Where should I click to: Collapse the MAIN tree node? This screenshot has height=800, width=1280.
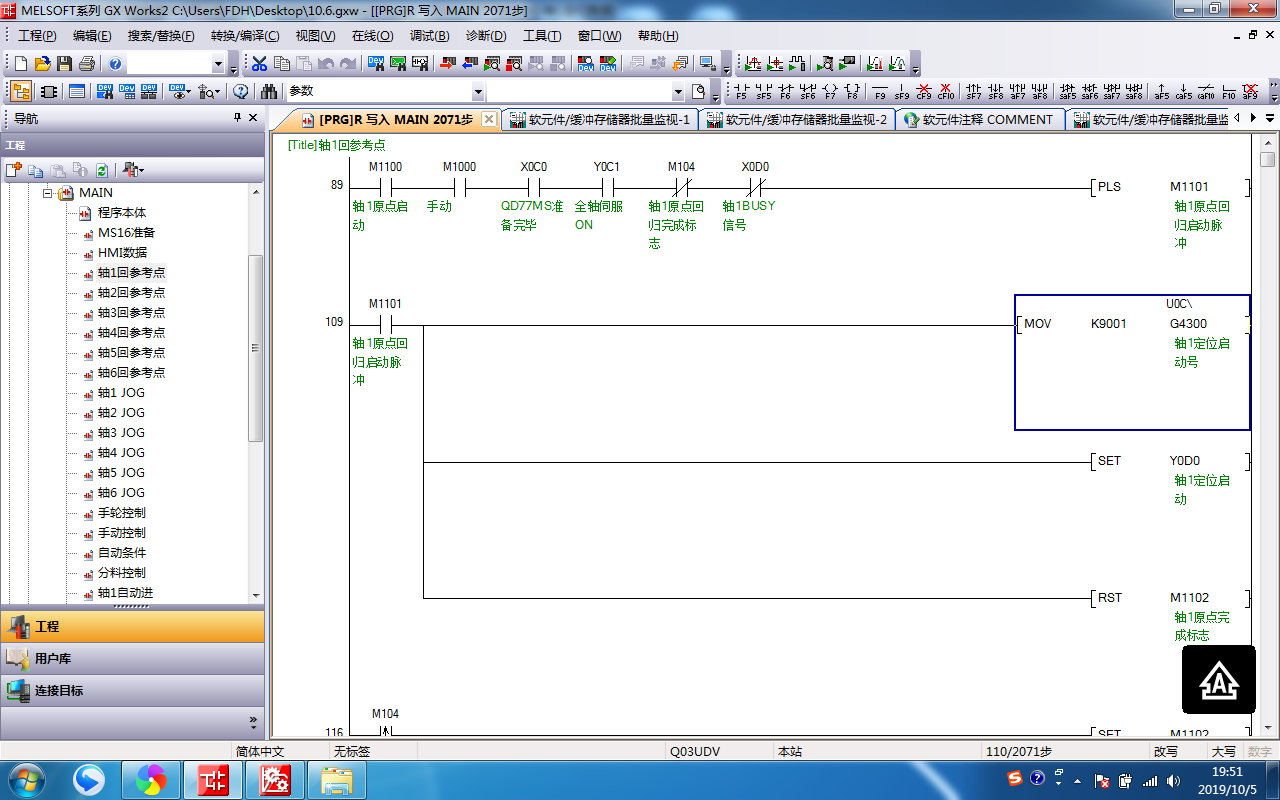(x=47, y=192)
